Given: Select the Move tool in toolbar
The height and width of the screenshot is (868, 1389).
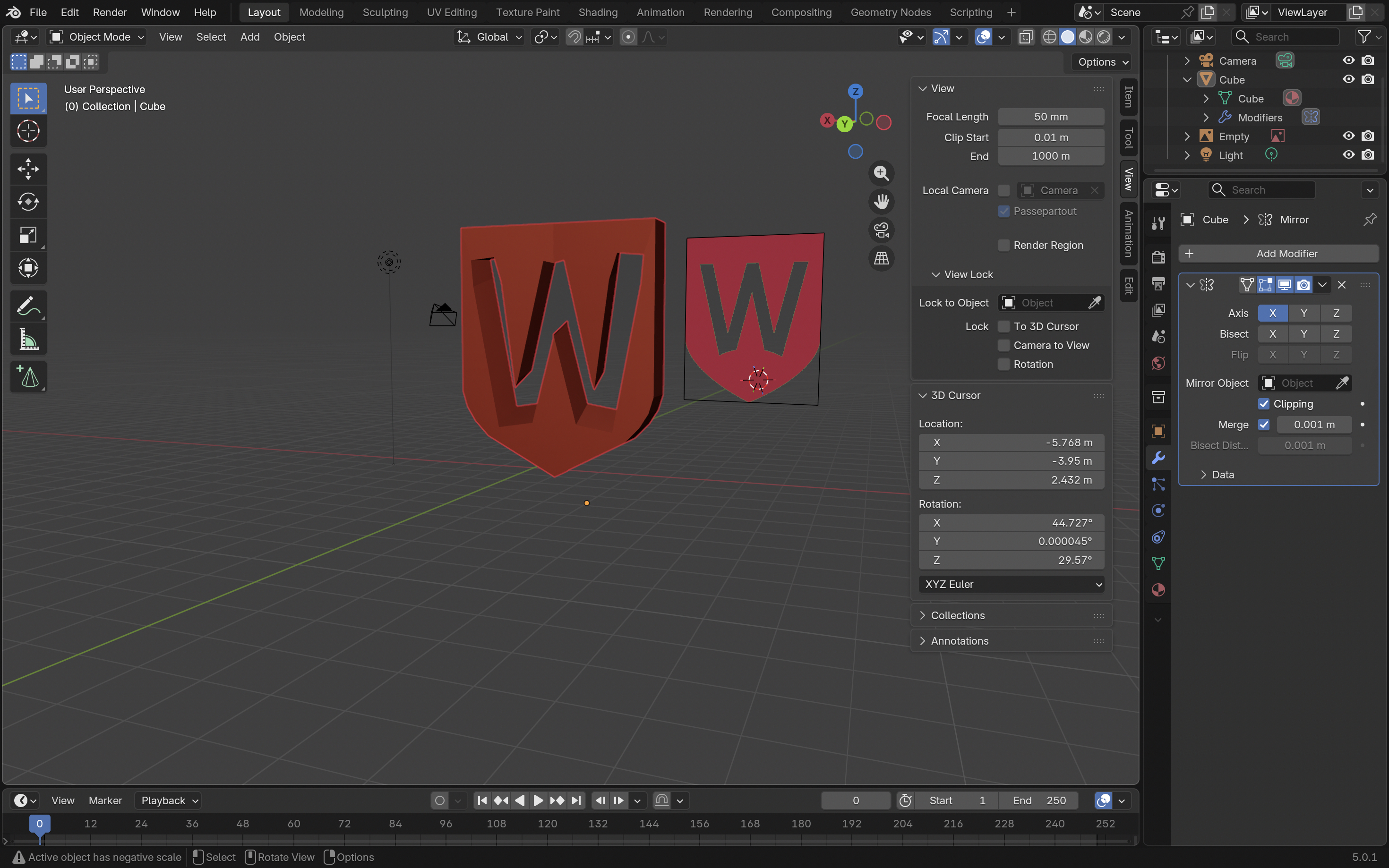Looking at the screenshot, I should pos(27,169).
